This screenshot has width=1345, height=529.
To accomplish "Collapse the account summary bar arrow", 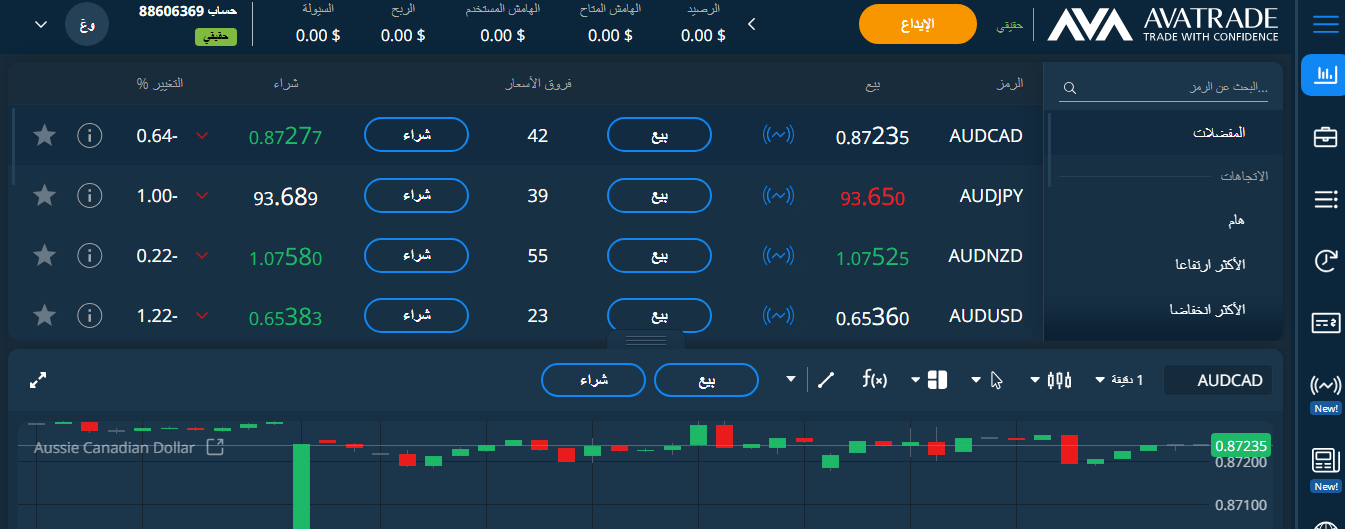I will click(x=752, y=24).
